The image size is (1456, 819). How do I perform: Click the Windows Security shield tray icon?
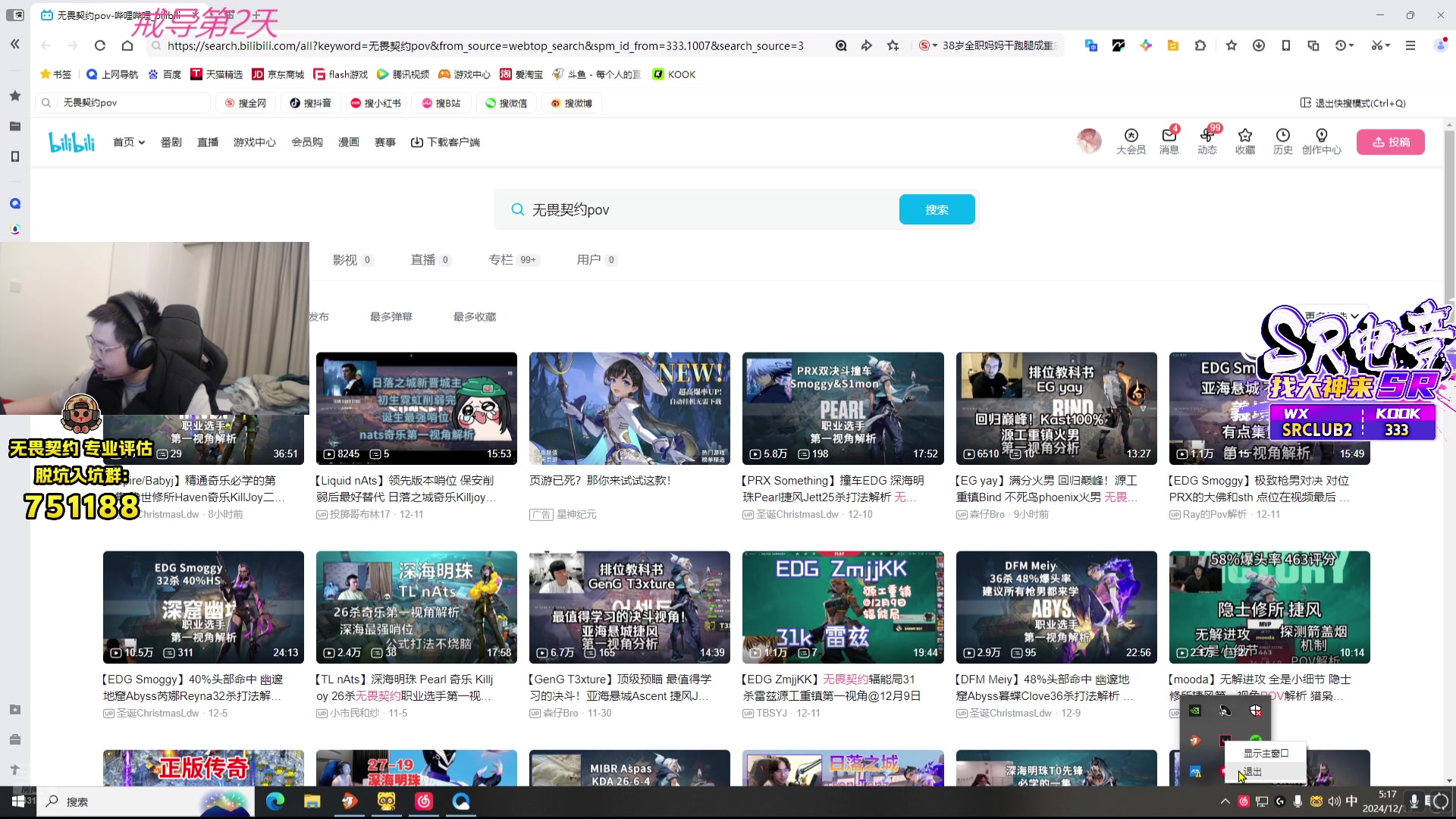(x=1256, y=711)
